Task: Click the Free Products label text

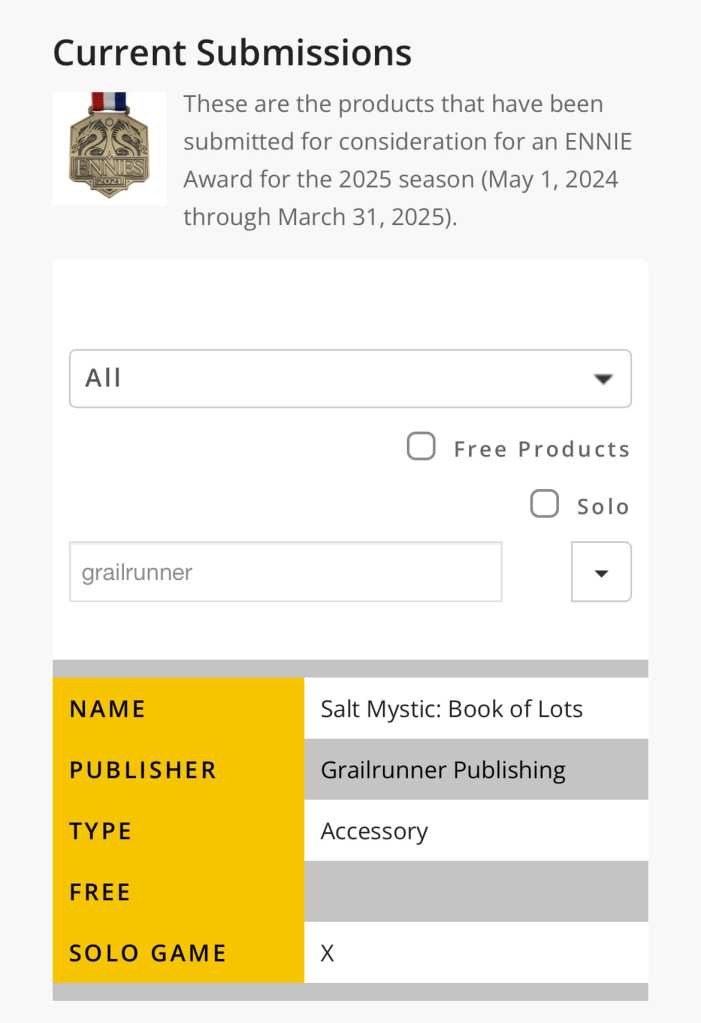Action: pyautogui.click(x=541, y=449)
